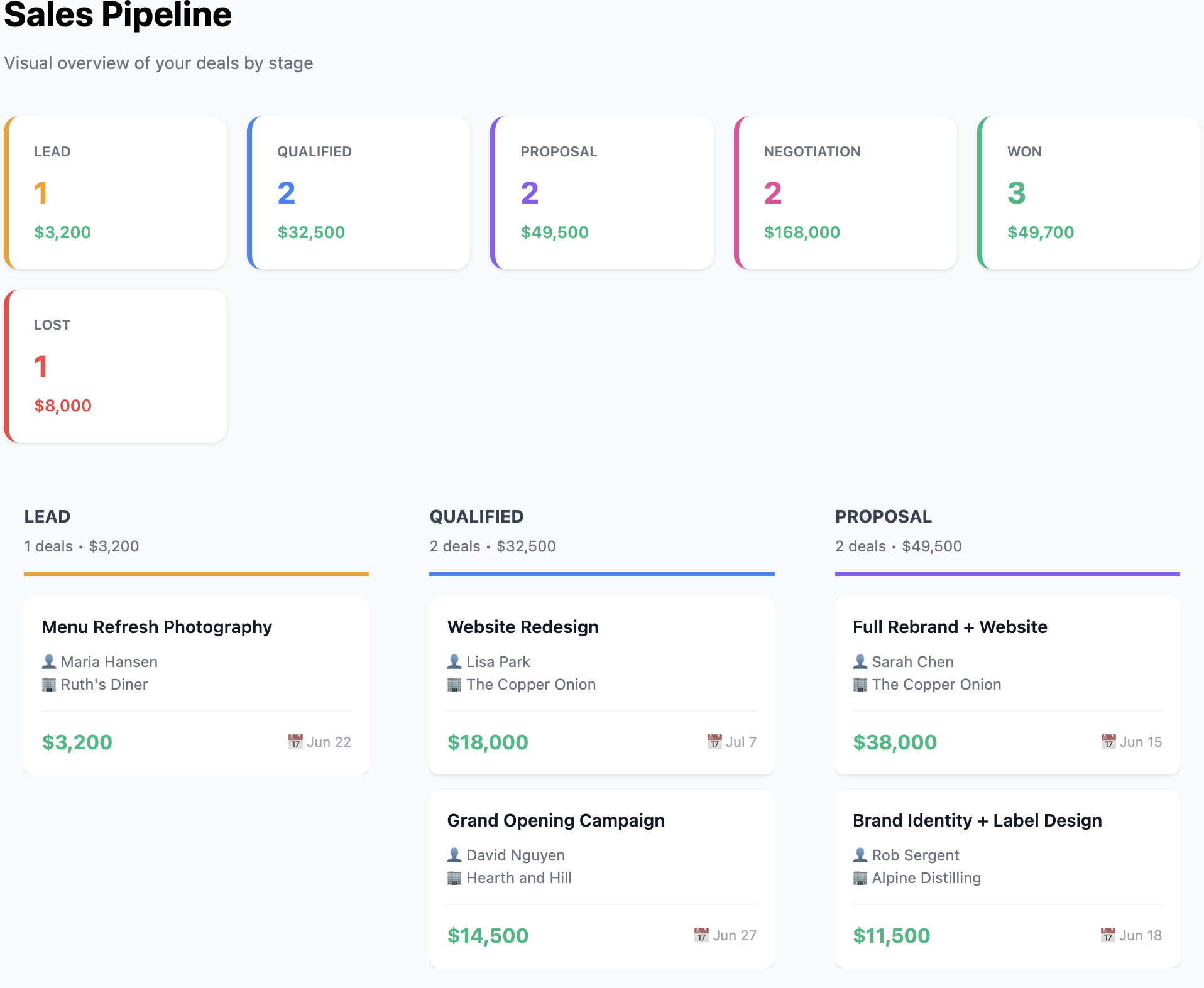
Task: Click the Jun 22 close date
Action: click(x=329, y=742)
